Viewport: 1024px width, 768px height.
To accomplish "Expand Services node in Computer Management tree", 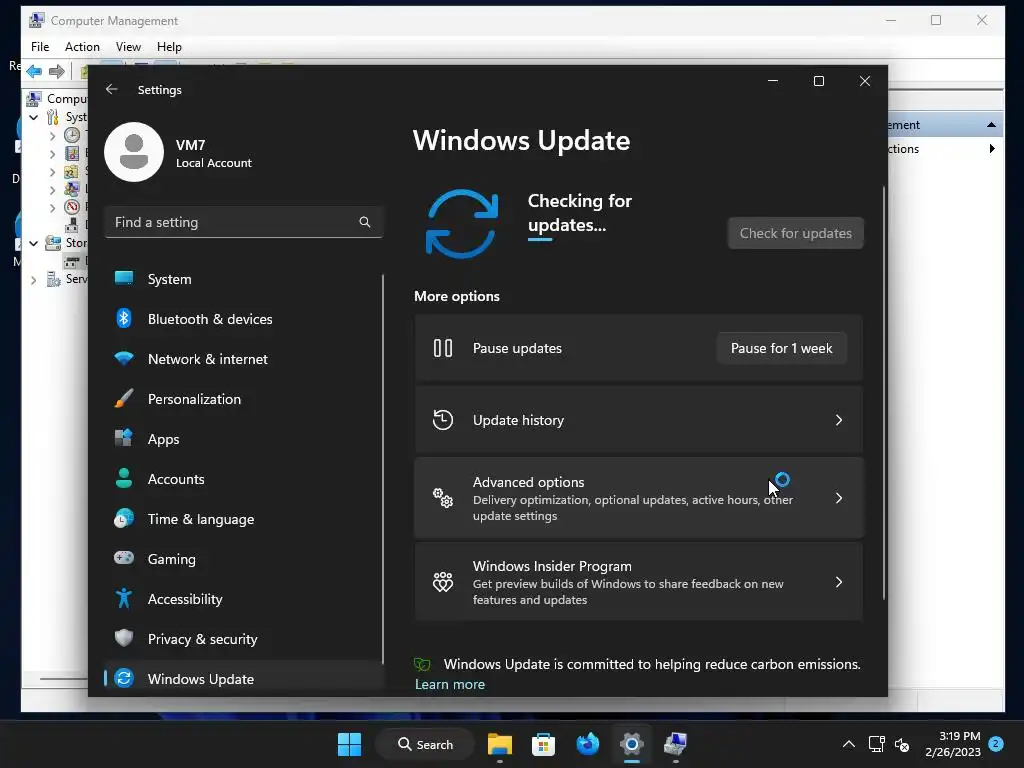I will [x=33, y=280].
